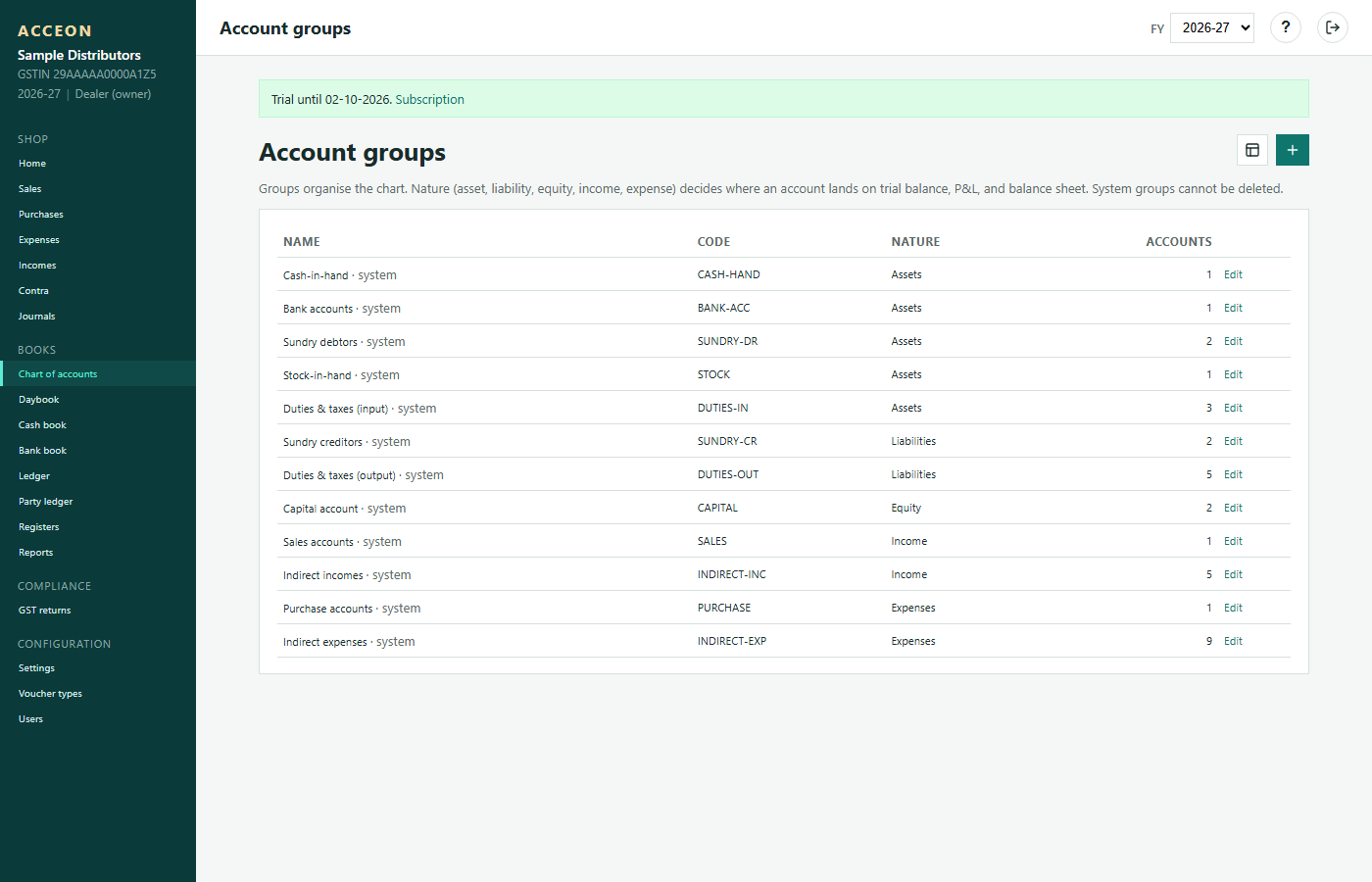Screen dimensions: 1372x882
Task: Edit the Bank accounts group
Action: (x=1233, y=308)
